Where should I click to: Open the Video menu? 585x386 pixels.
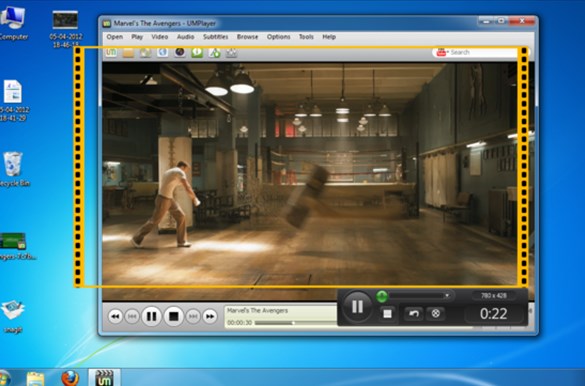coord(160,37)
